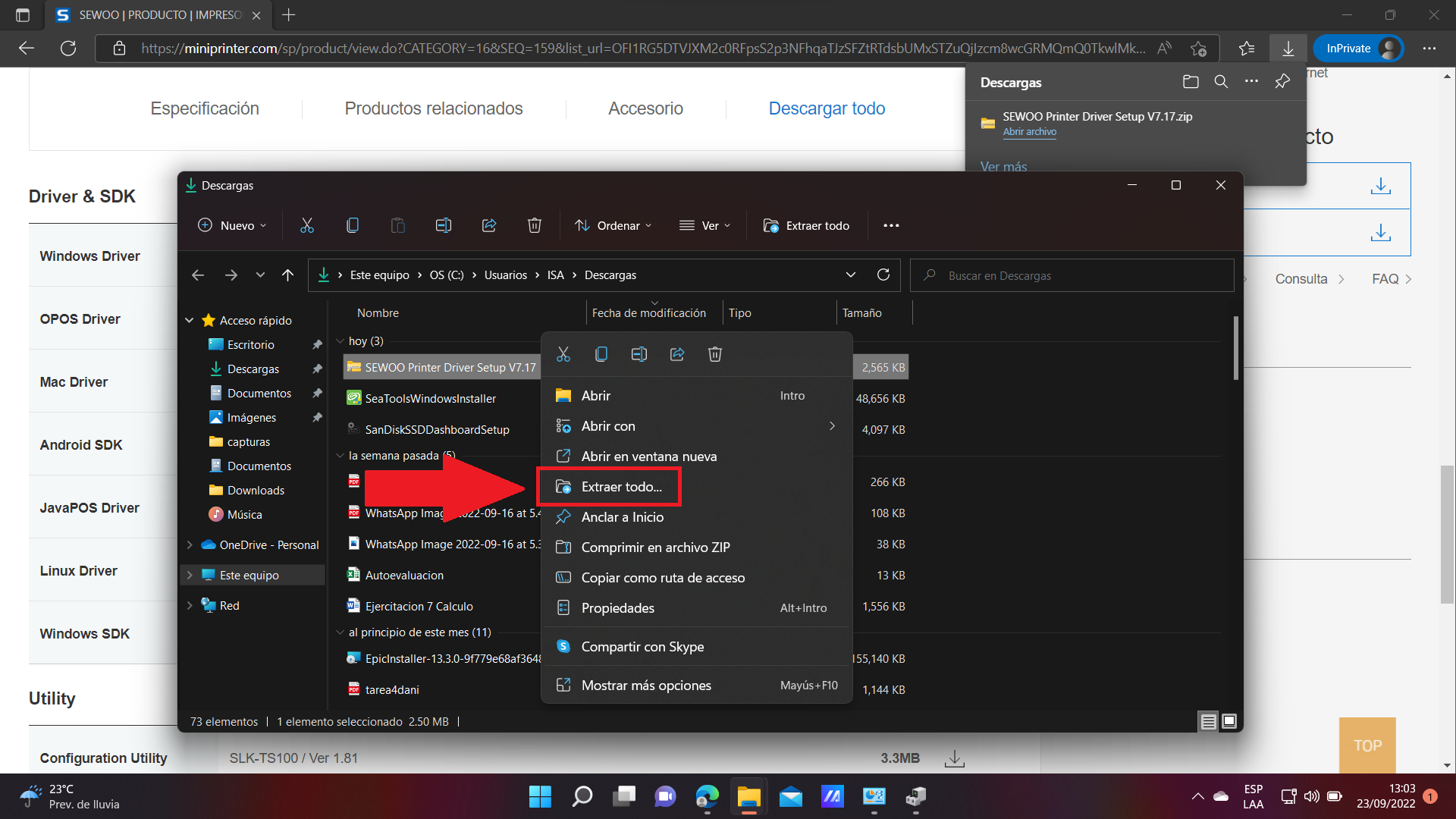Collapse the 'hoy (3)' file group
The height and width of the screenshot is (819, 1456).
(x=340, y=341)
